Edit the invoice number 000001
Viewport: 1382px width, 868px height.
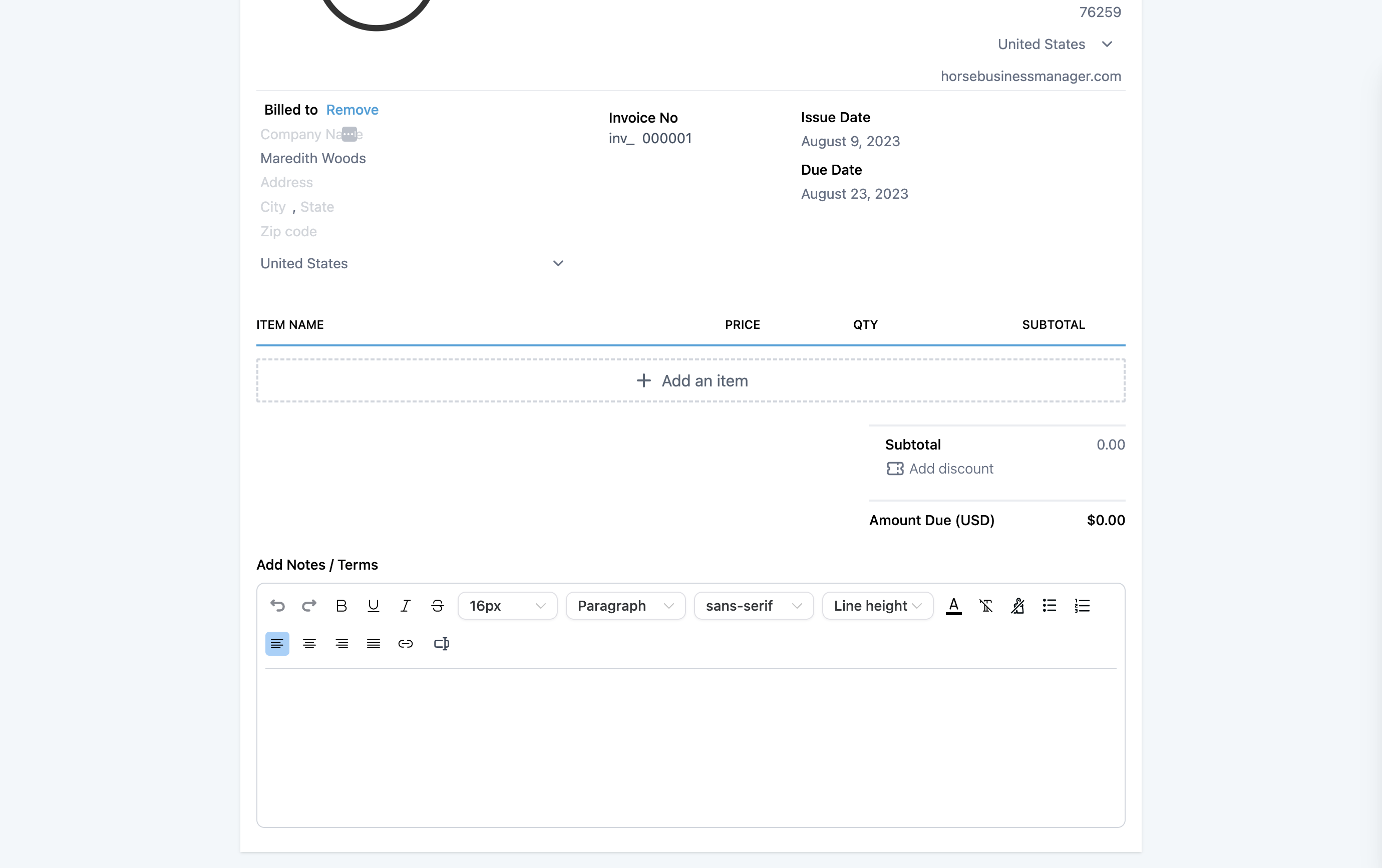pyautogui.click(x=667, y=138)
